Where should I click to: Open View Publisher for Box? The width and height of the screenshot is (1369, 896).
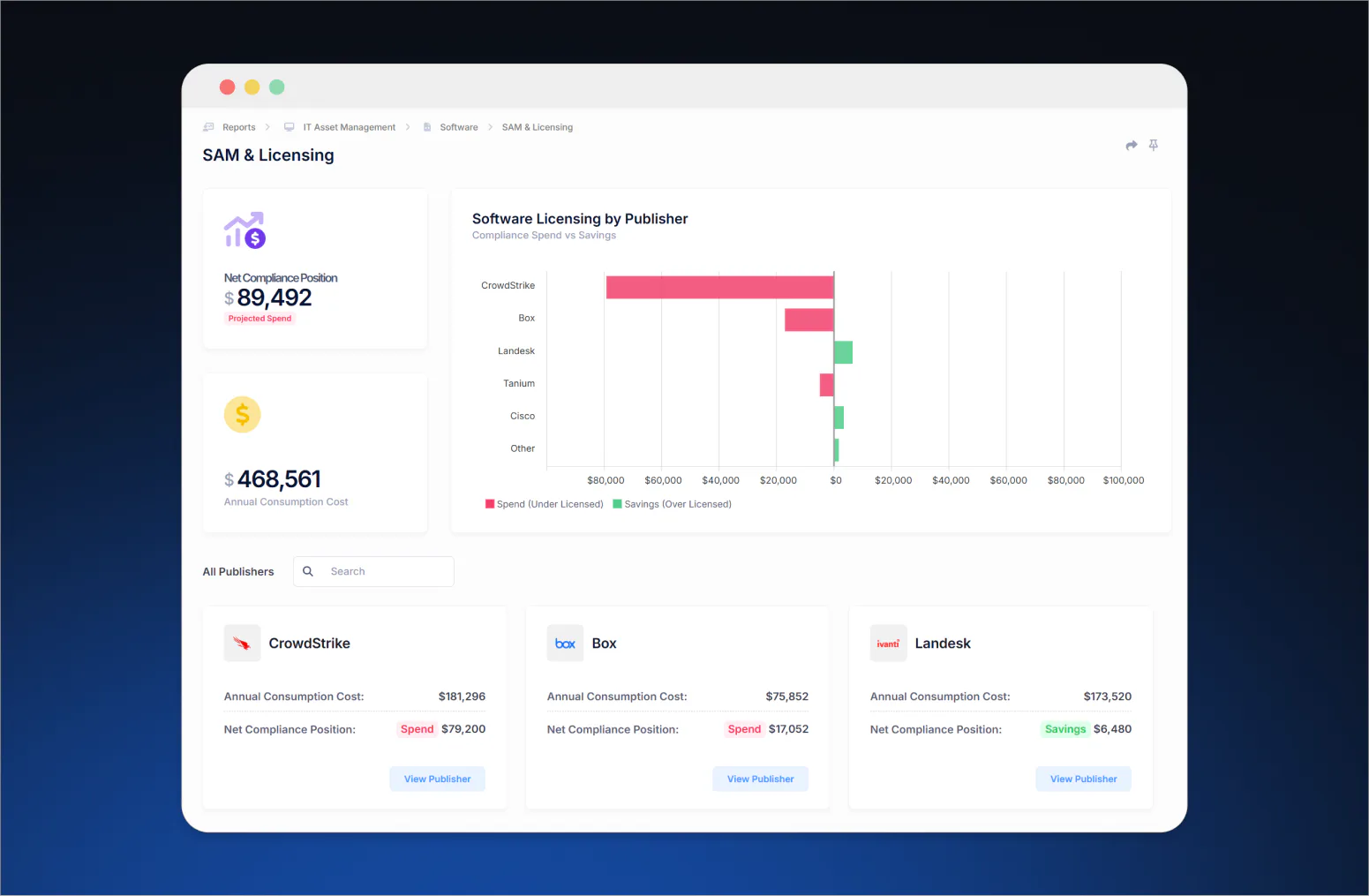(761, 779)
